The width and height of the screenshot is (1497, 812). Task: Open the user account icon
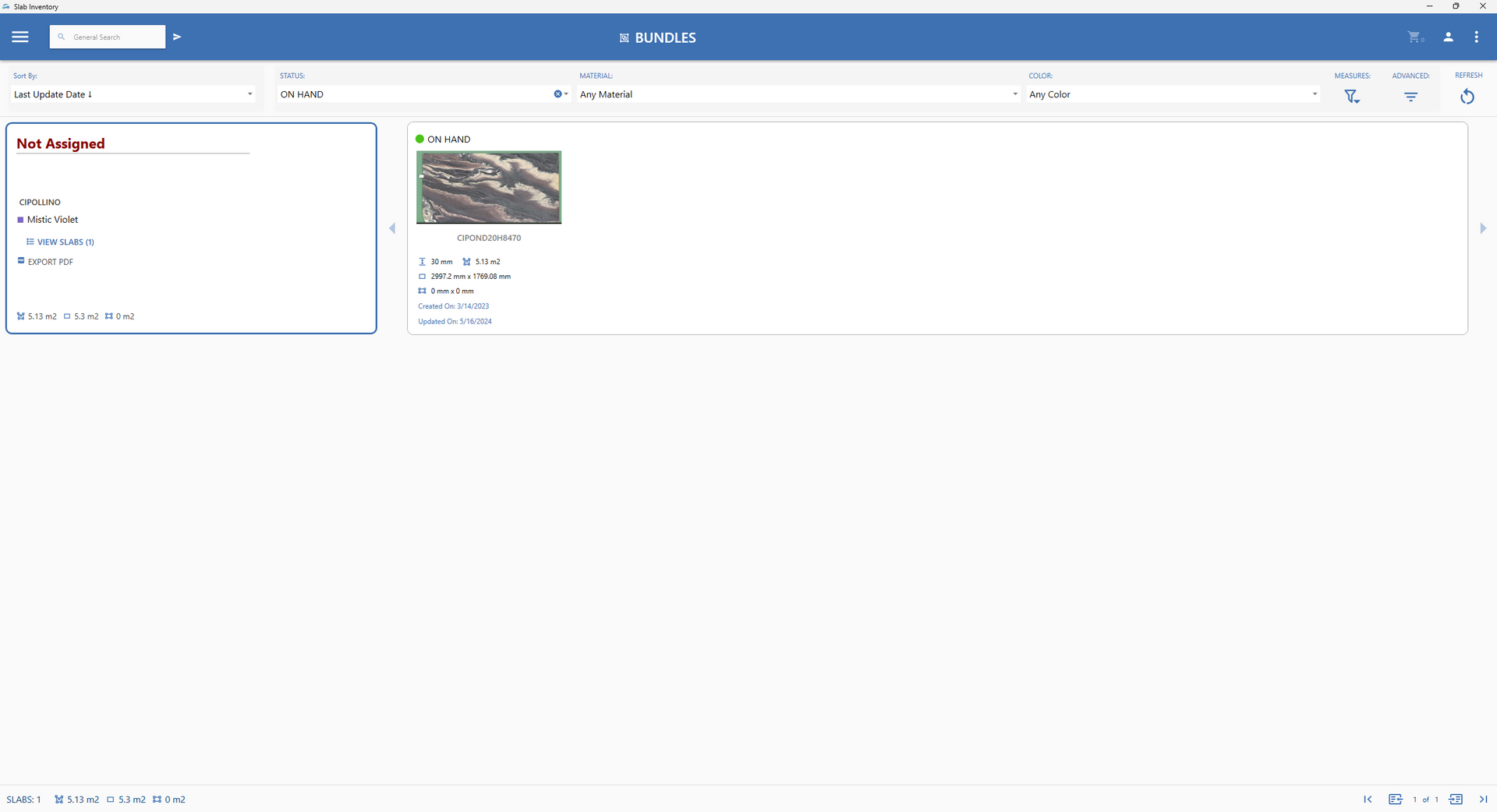point(1448,37)
